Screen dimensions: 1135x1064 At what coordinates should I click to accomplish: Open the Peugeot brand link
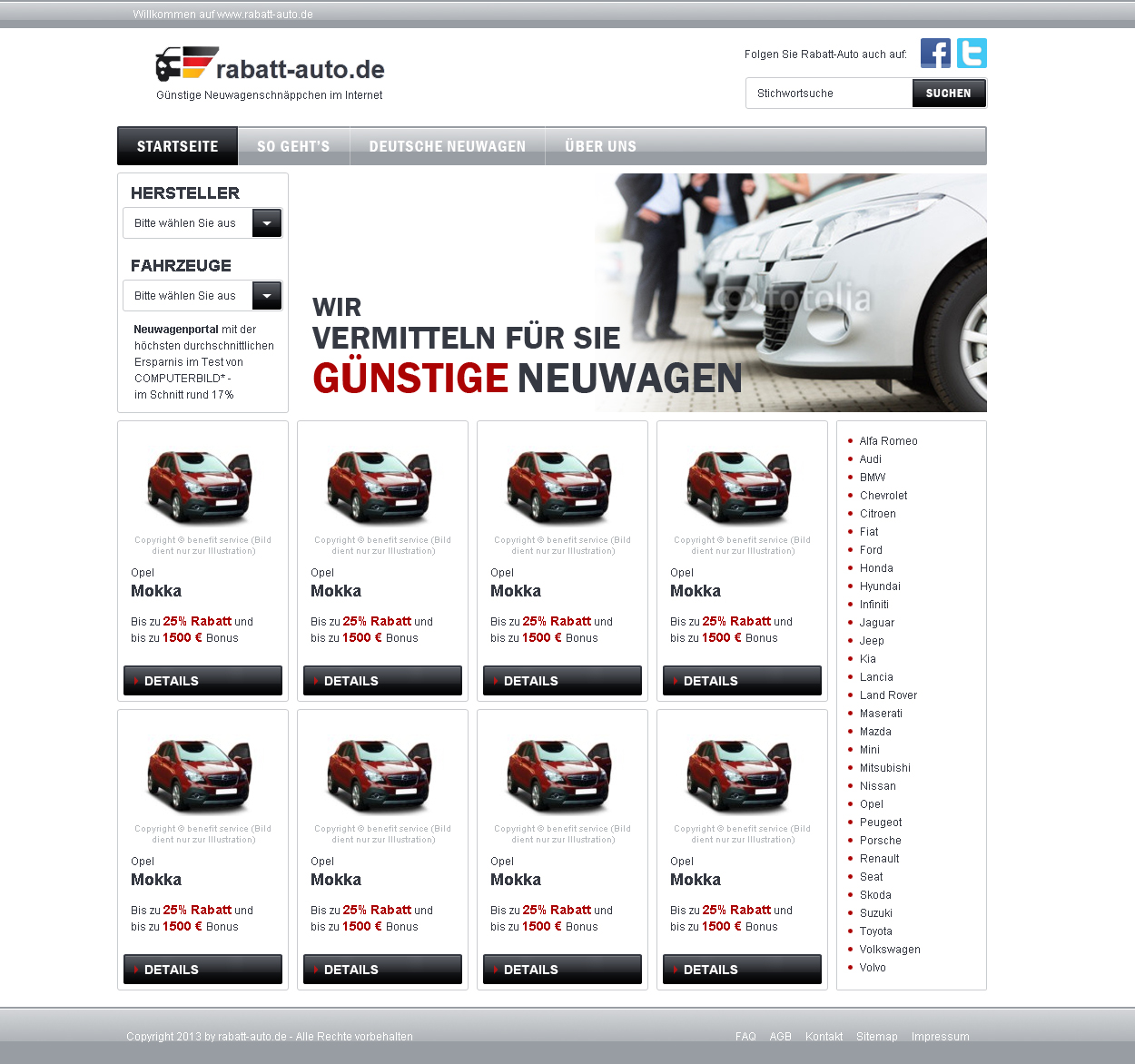pos(881,823)
